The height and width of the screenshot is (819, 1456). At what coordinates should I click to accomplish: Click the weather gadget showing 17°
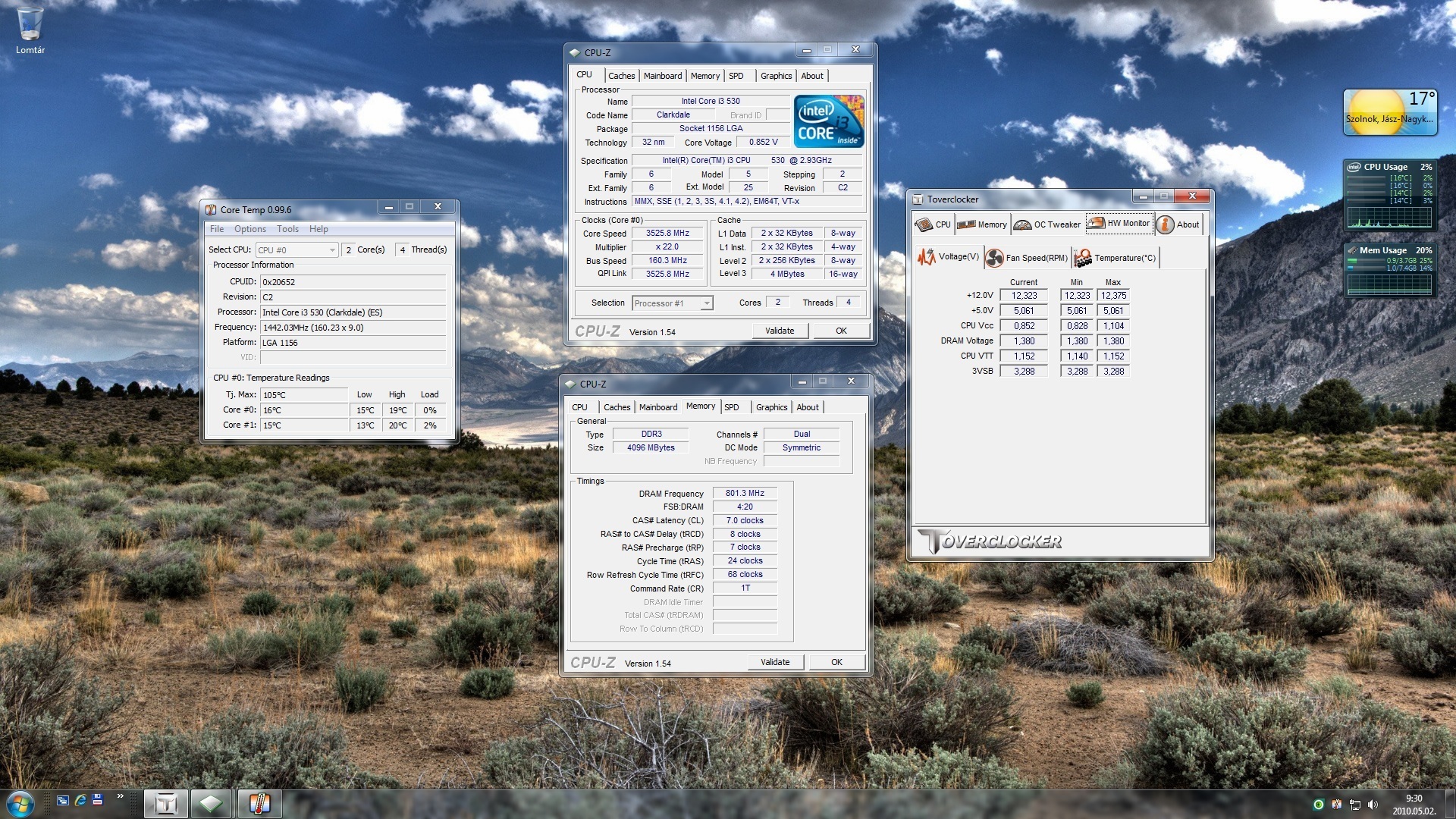tap(1389, 112)
